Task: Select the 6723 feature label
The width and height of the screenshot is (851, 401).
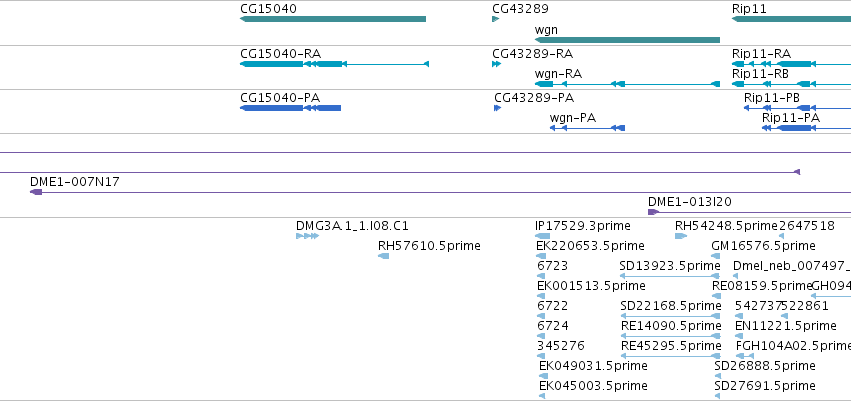Action: 552,266
